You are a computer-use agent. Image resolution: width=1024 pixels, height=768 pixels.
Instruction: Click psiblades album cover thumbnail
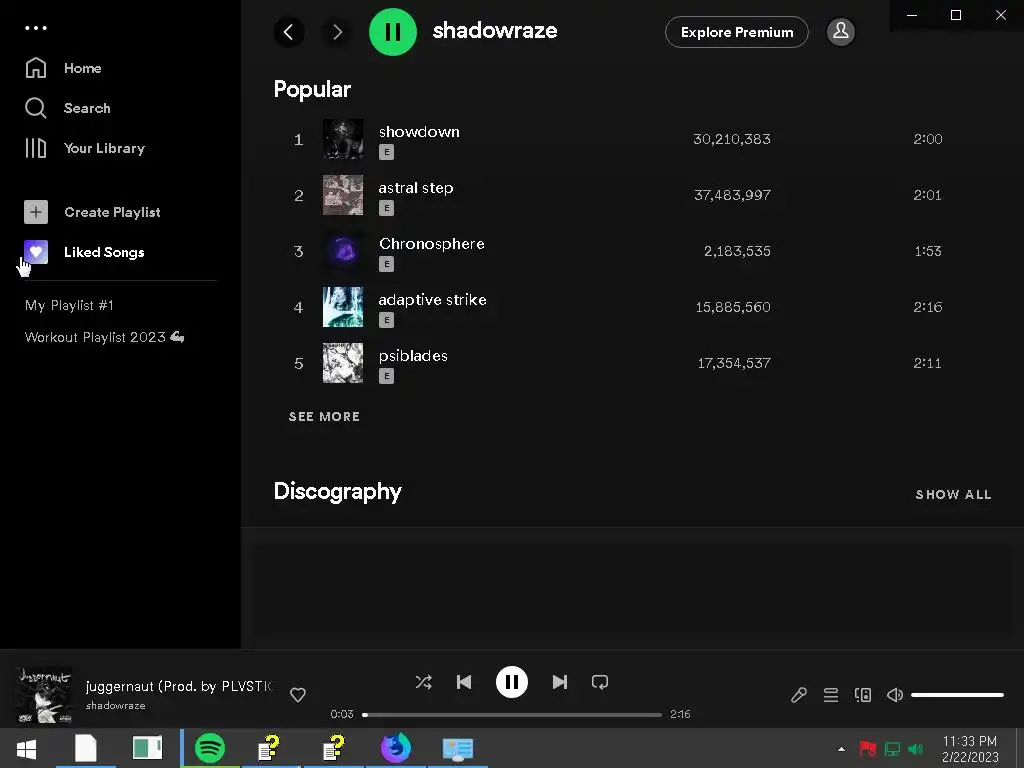pyautogui.click(x=343, y=363)
